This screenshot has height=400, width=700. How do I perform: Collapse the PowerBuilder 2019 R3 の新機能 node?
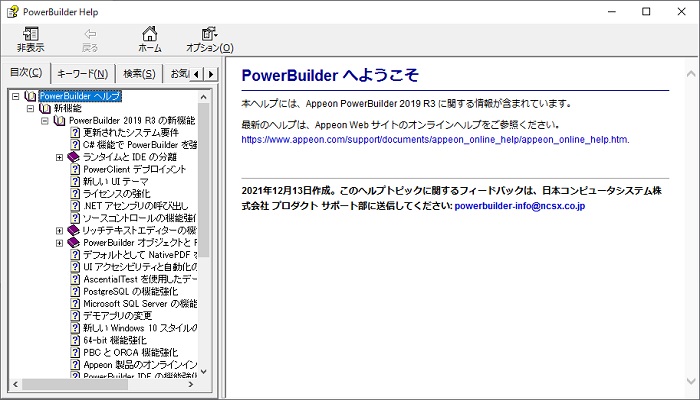click(45, 121)
